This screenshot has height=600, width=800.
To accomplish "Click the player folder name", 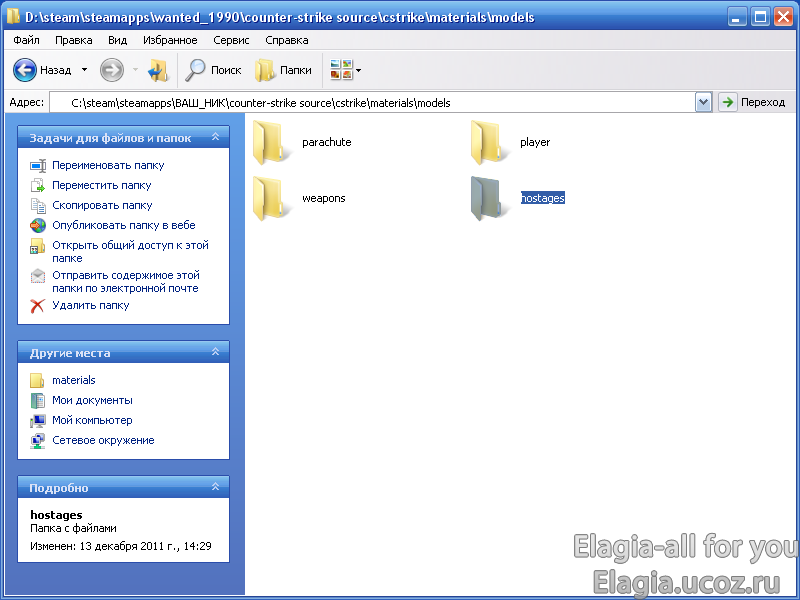I will (x=535, y=142).
